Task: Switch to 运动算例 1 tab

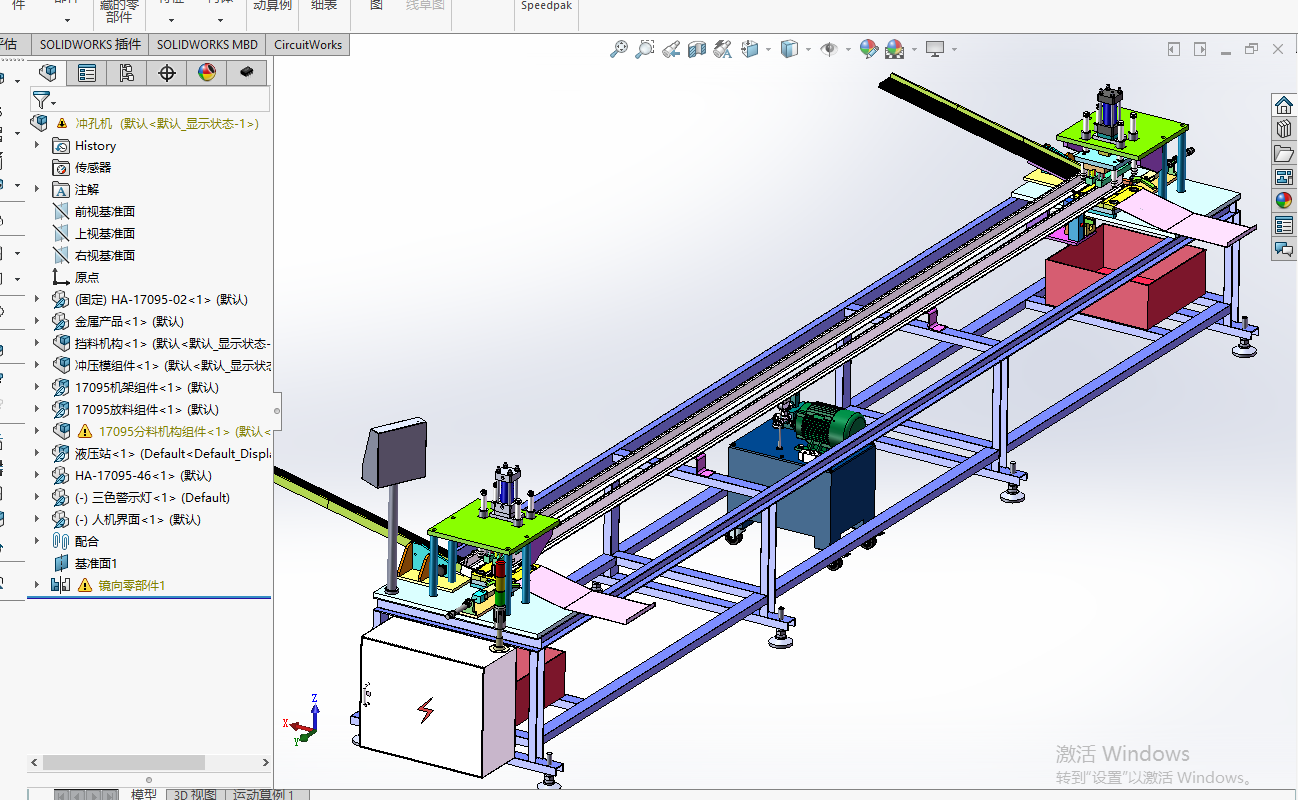Action: (264, 794)
